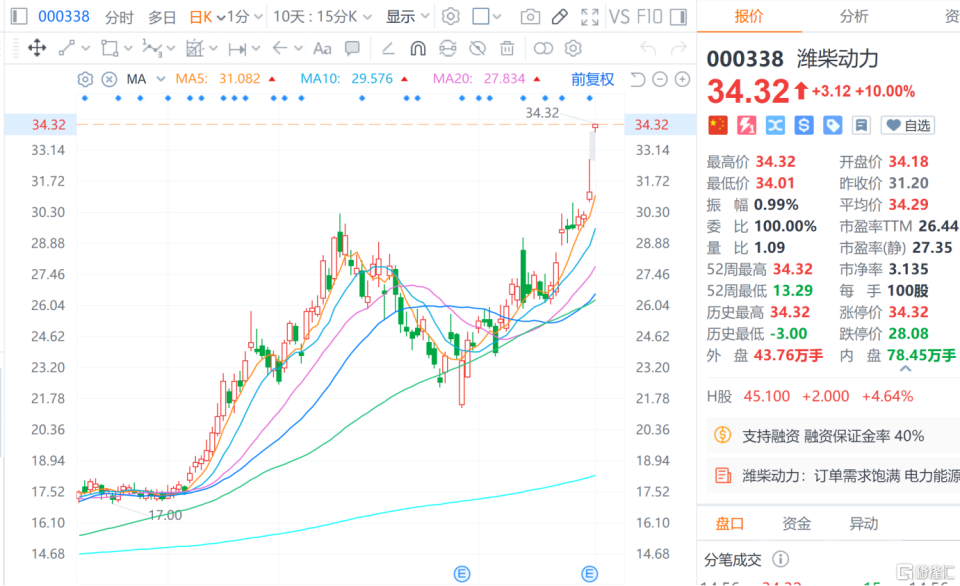Delete drawings with trash icon
Screen dimensions: 960x586
[507, 48]
